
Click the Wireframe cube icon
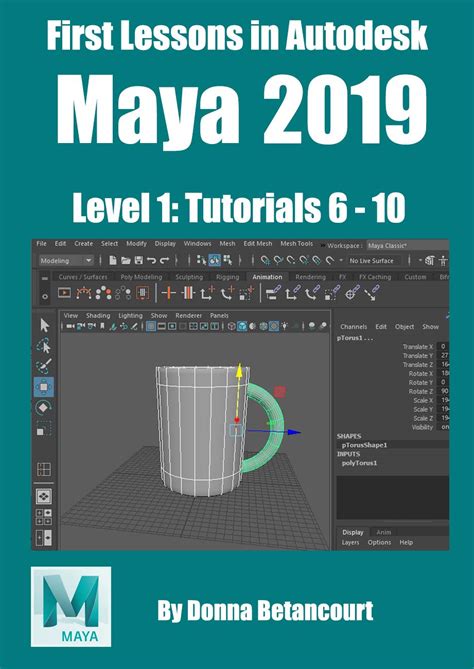coord(231,326)
